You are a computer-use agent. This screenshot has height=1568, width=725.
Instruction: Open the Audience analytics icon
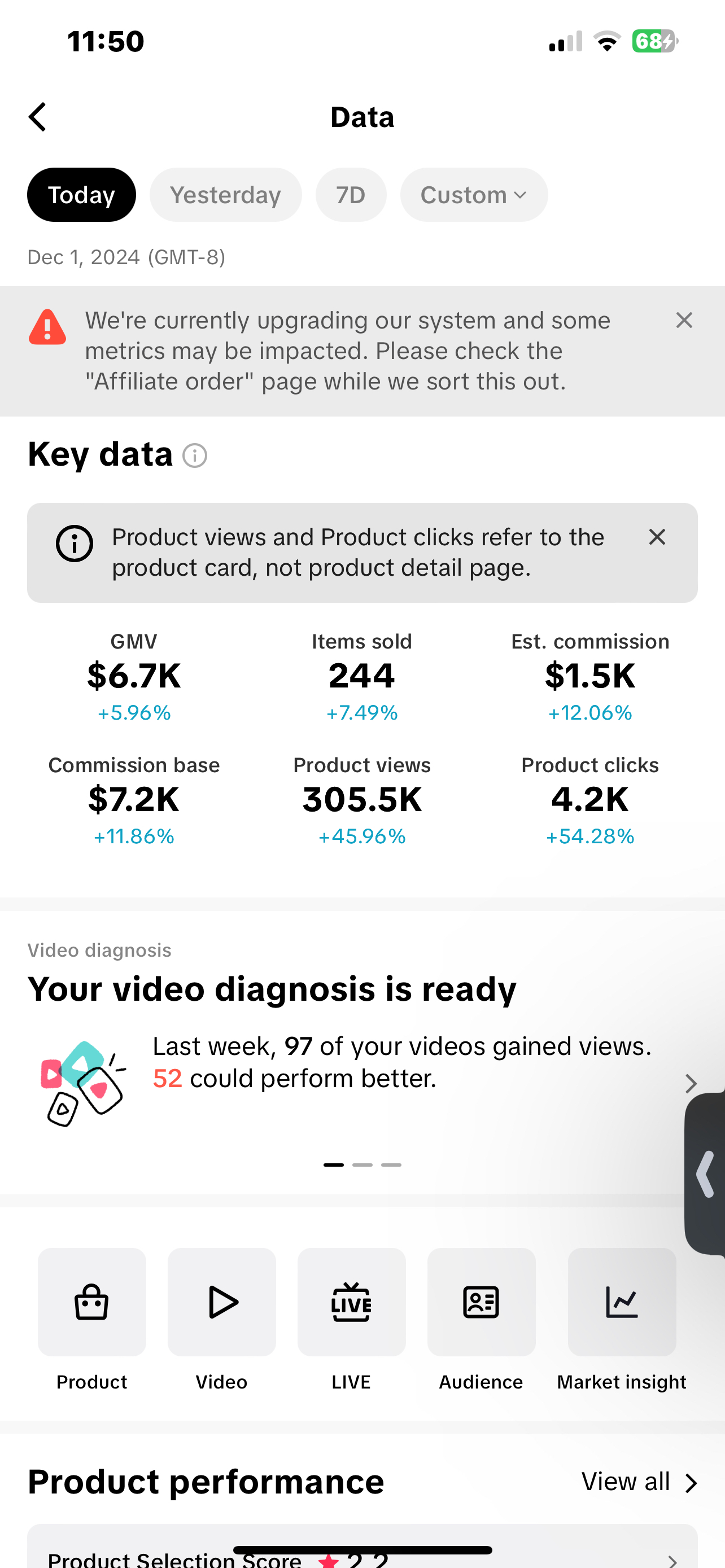click(x=481, y=1303)
